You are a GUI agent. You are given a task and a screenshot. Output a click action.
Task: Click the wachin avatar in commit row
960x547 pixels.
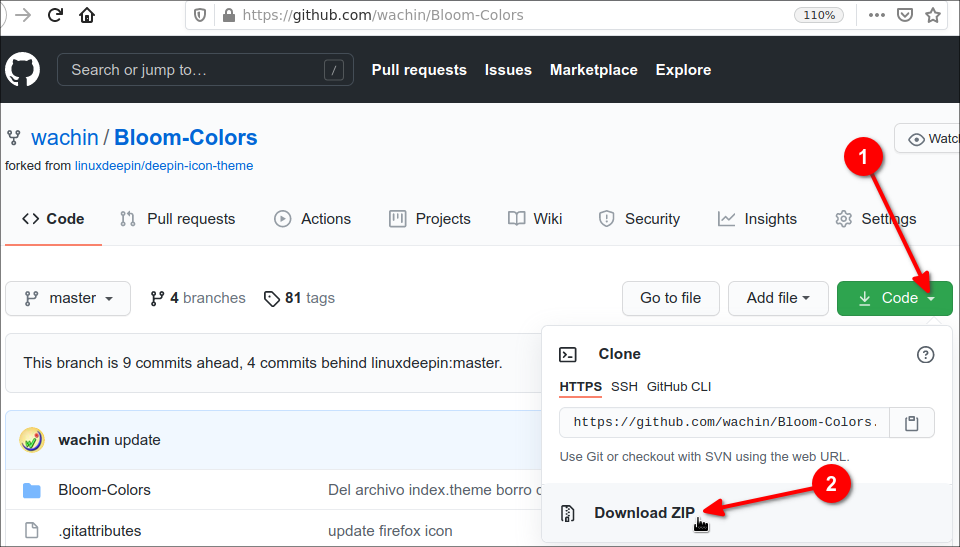point(32,440)
